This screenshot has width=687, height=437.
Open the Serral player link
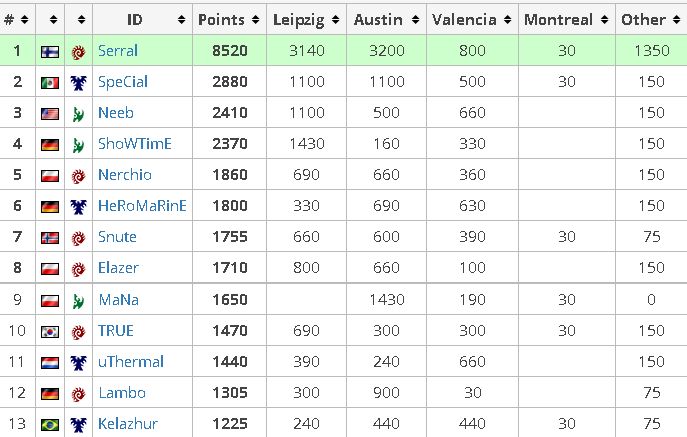[x=118, y=51]
